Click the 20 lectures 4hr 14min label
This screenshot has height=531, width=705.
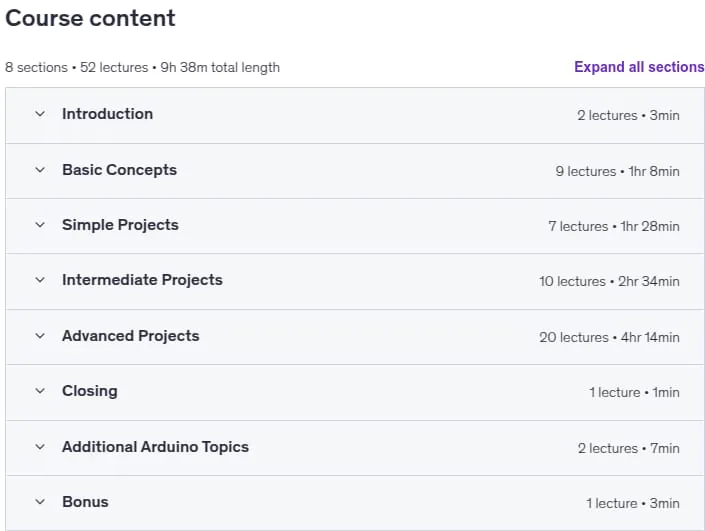[x=609, y=337]
